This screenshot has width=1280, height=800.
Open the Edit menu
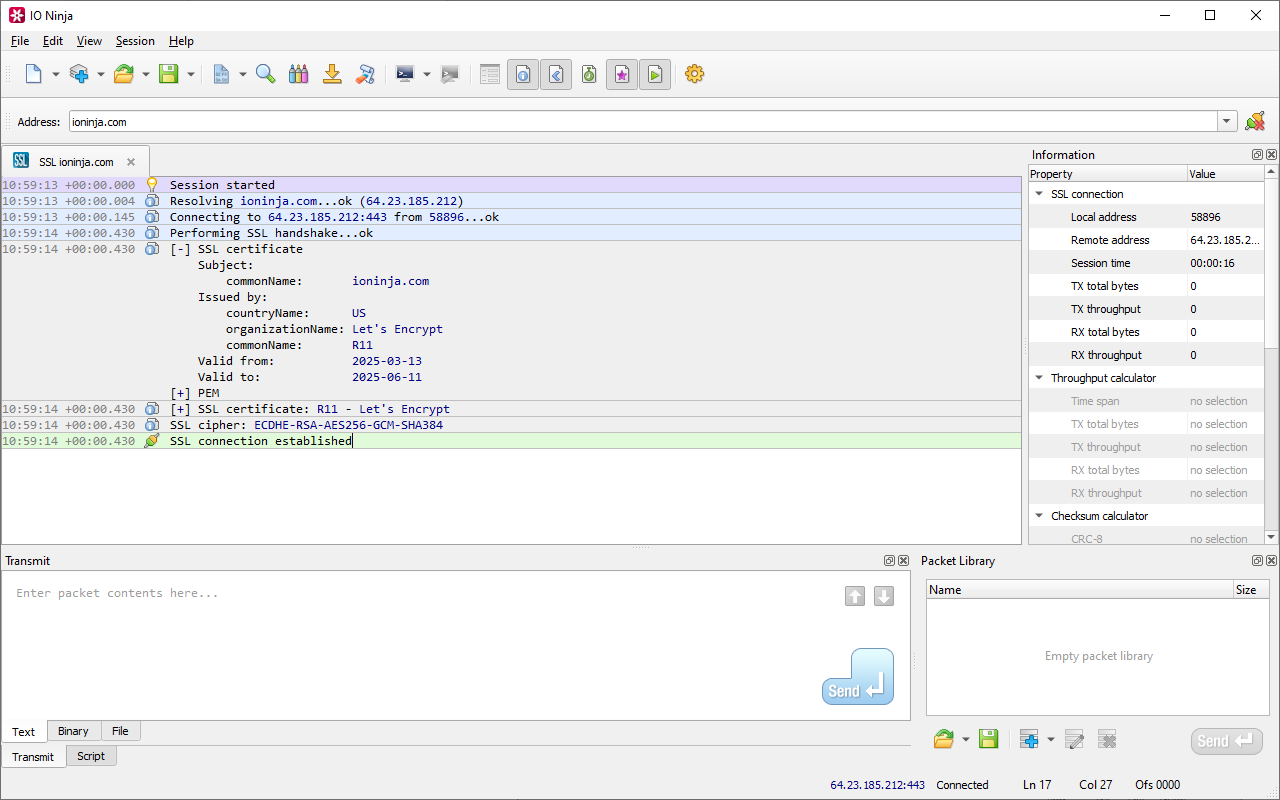(x=53, y=41)
